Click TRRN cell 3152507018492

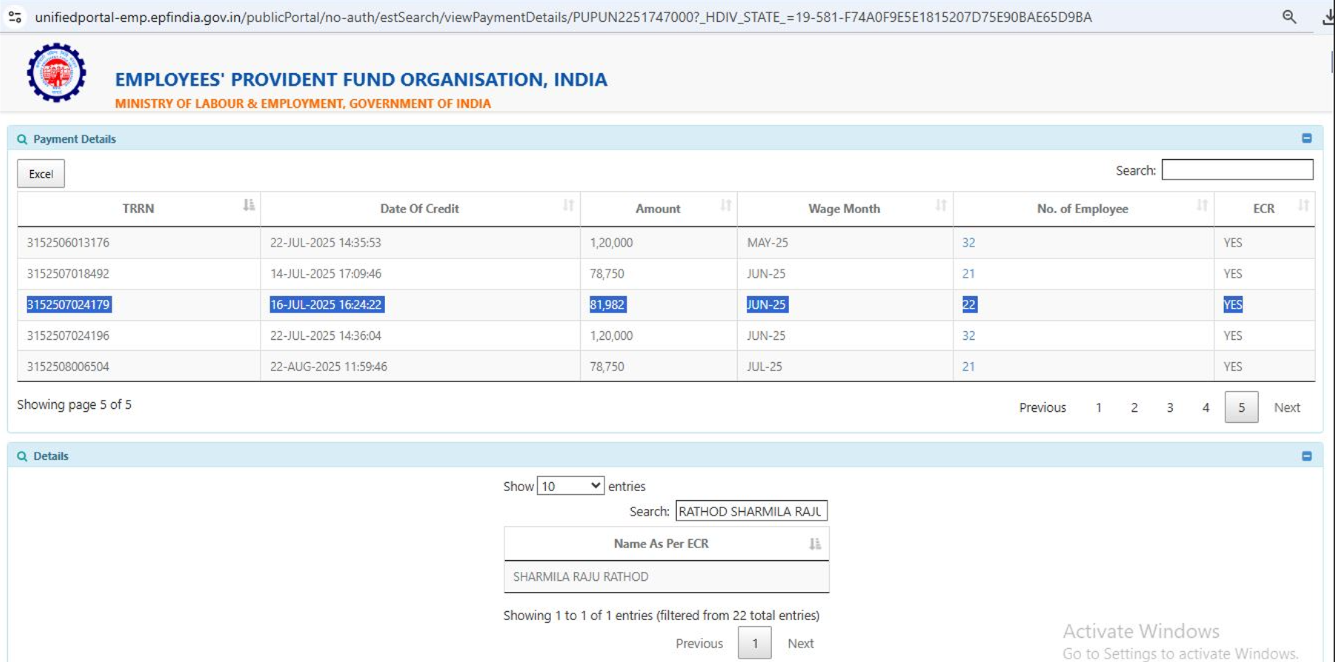[68, 274]
